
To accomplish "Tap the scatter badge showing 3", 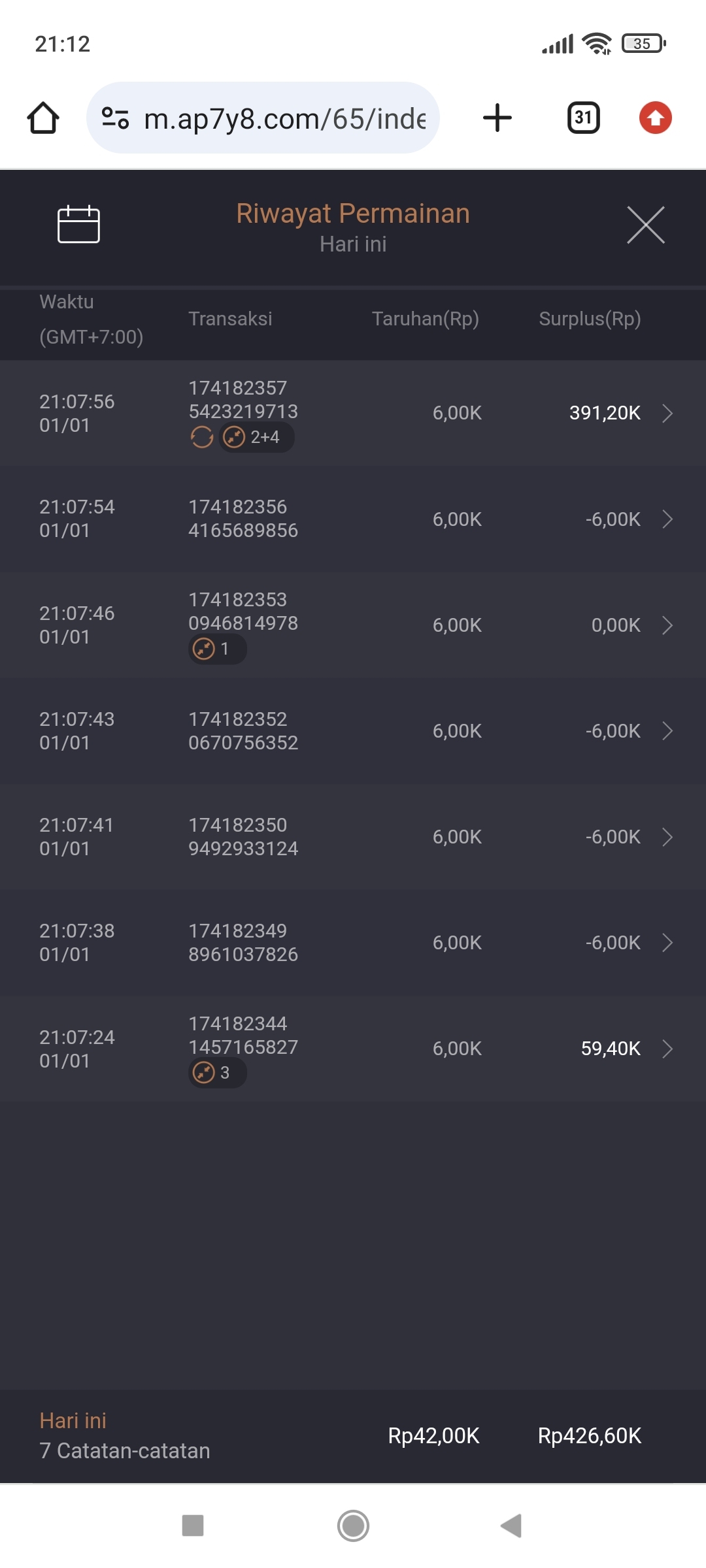I will click(x=217, y=1073).
